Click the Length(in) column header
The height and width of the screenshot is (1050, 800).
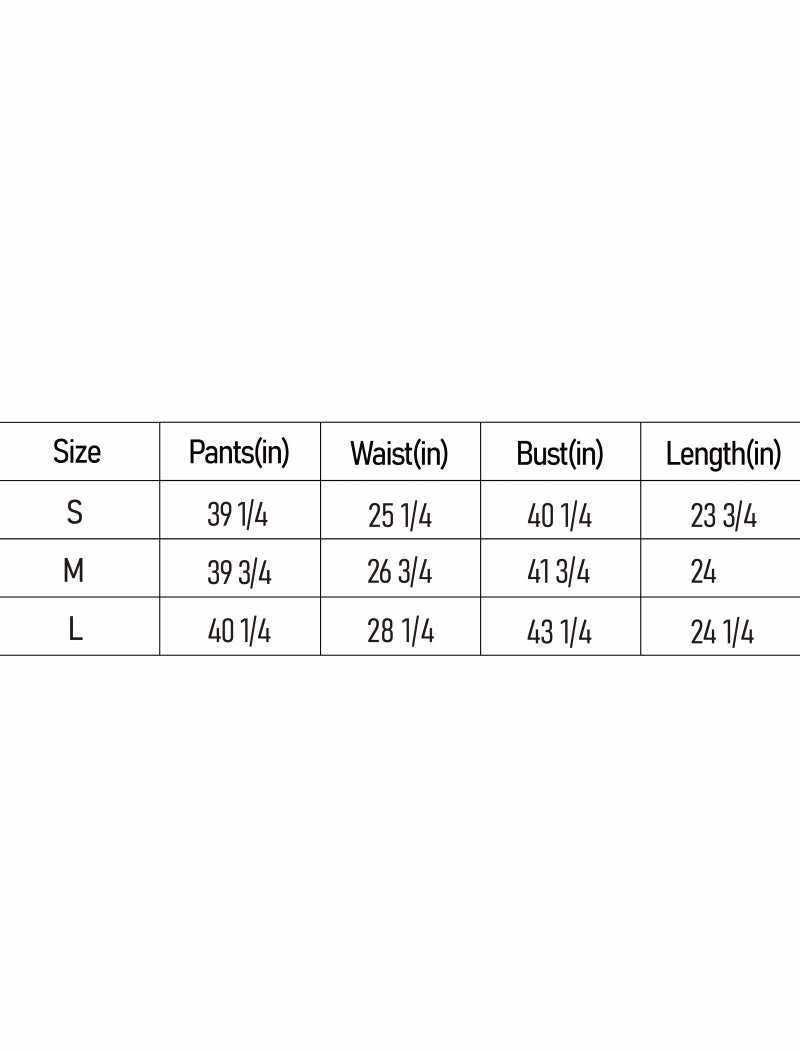click(723, 454)
